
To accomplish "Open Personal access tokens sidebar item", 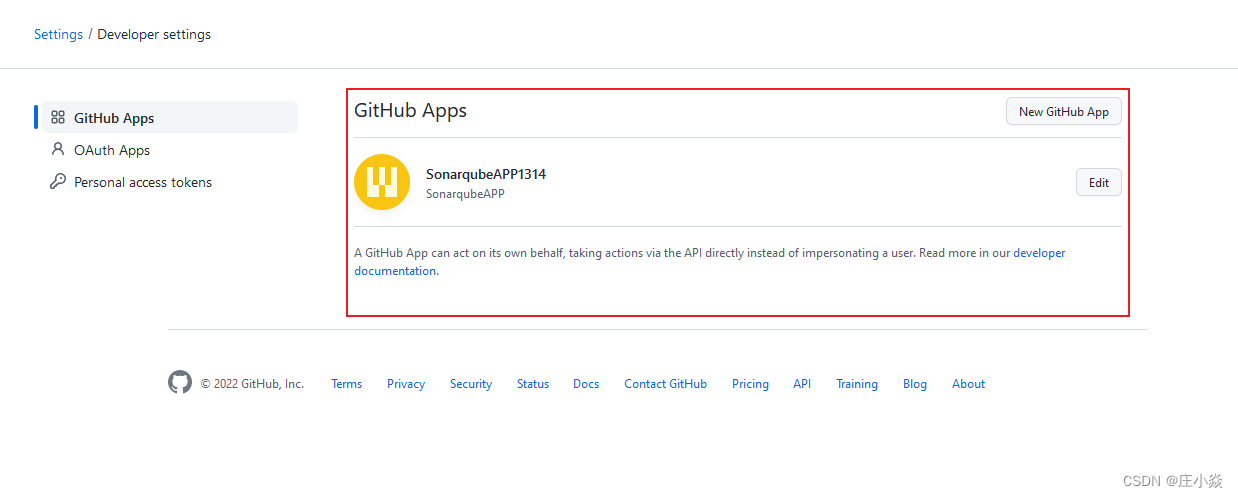I will pyautogui.click(x=170, y=182).
